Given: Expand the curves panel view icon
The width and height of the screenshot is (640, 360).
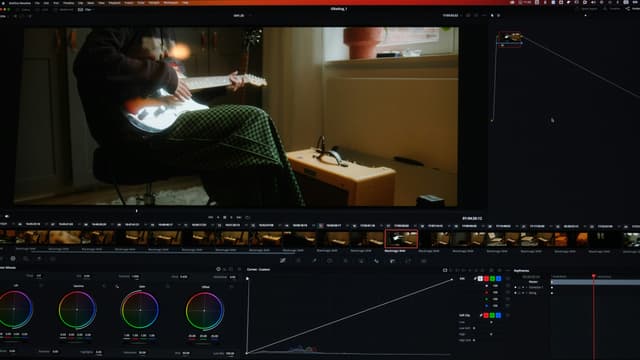Looking at the screenshot, I should (445, 270).
